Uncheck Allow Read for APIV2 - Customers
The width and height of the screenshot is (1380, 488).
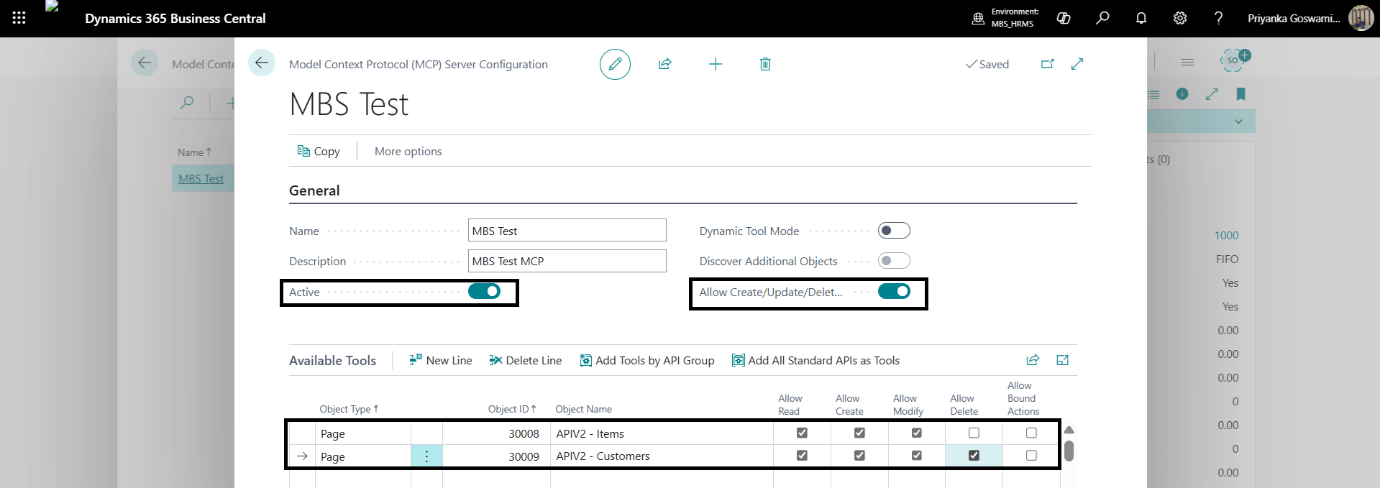click(802, 456)
